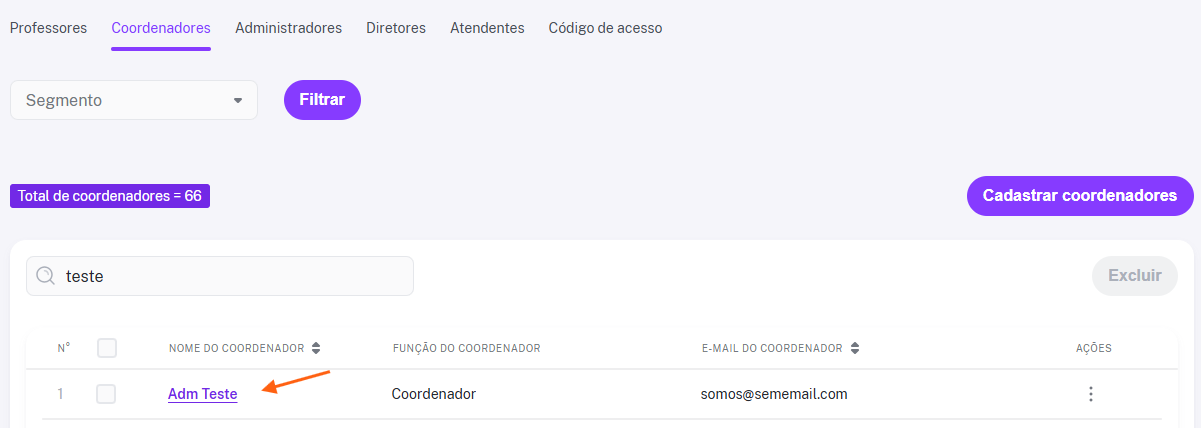Click the Total de coordenadores badge
1201x428 pixels.
click(x=110, y=196)
